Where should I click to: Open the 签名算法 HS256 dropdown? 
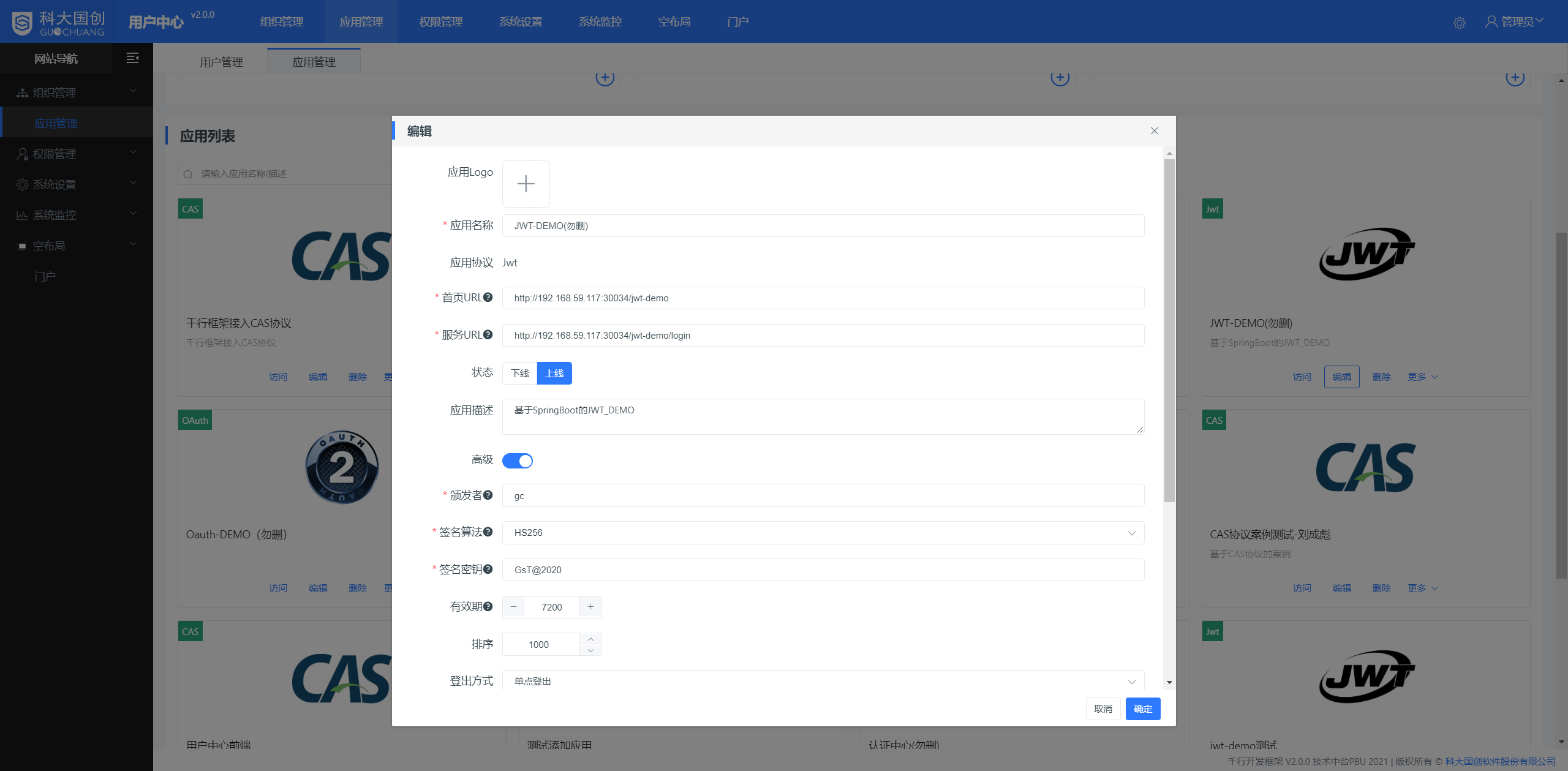point(823,533)
